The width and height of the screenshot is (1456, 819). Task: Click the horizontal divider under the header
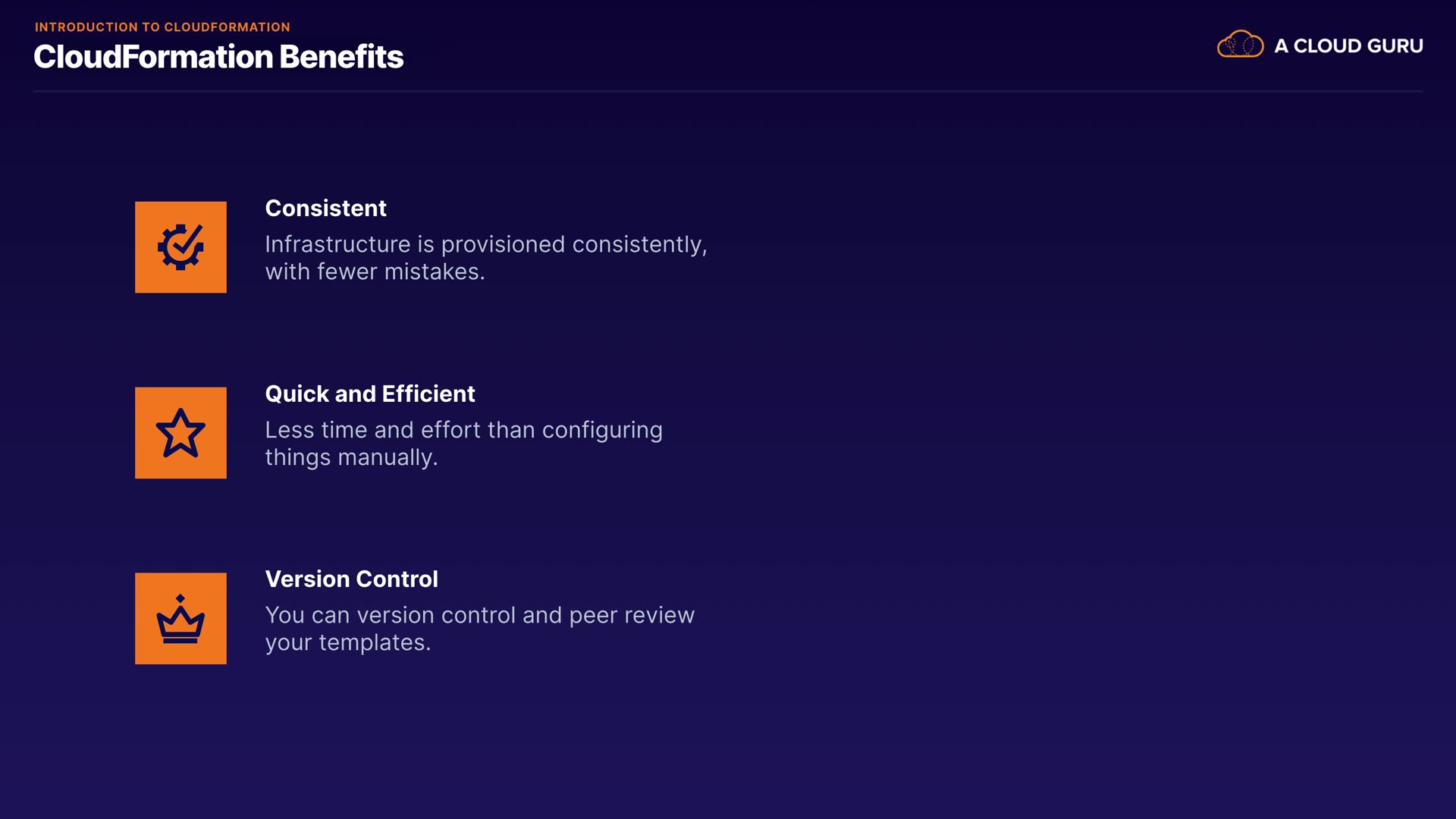click(728, 92)
